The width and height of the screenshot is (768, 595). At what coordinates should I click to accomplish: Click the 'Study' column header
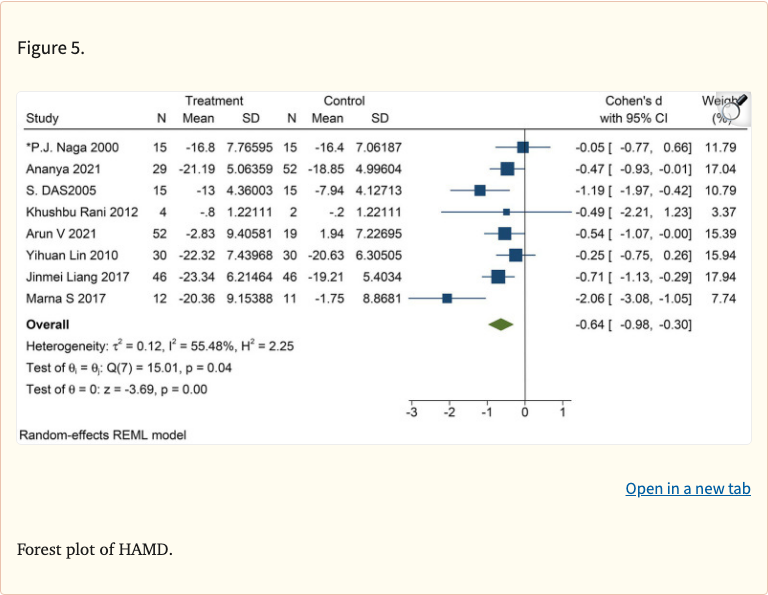42,119
